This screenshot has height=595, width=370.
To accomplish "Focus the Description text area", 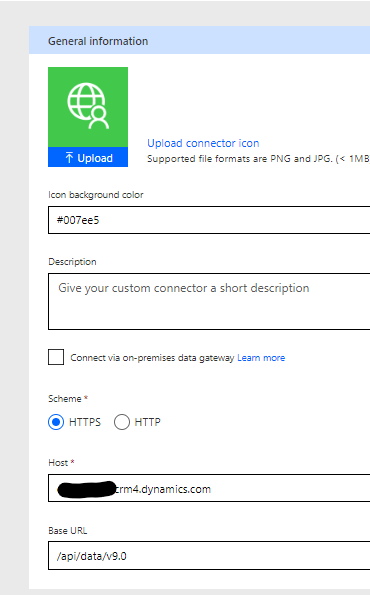I will coord(209,301).
